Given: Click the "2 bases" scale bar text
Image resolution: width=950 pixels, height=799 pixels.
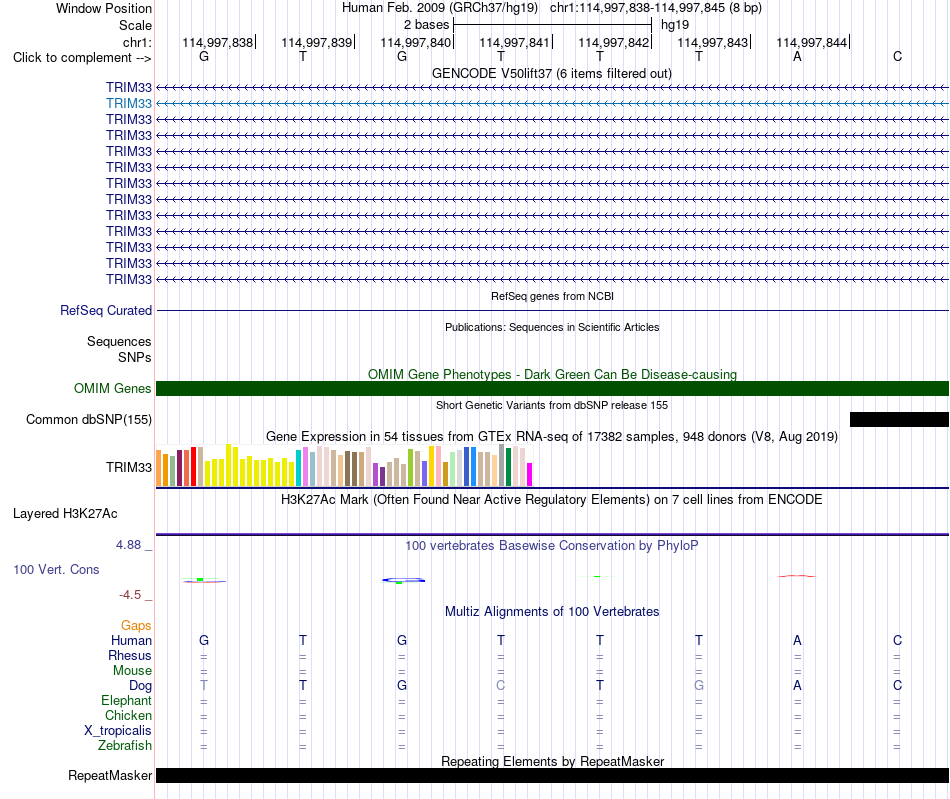Looking at the screenshot, I should click(x=427, y=25).
